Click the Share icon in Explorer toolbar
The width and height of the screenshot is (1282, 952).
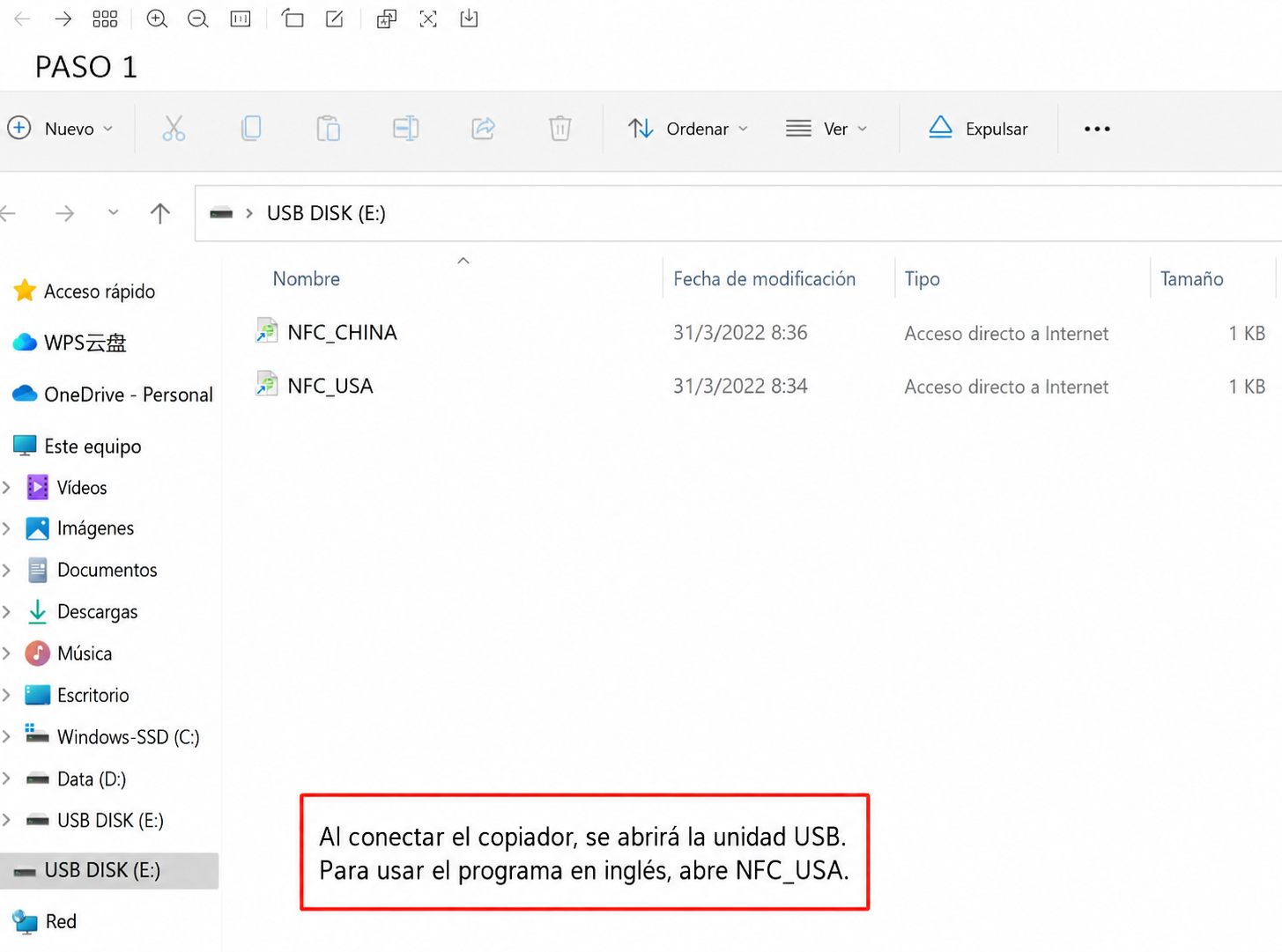tap(484, 129)
